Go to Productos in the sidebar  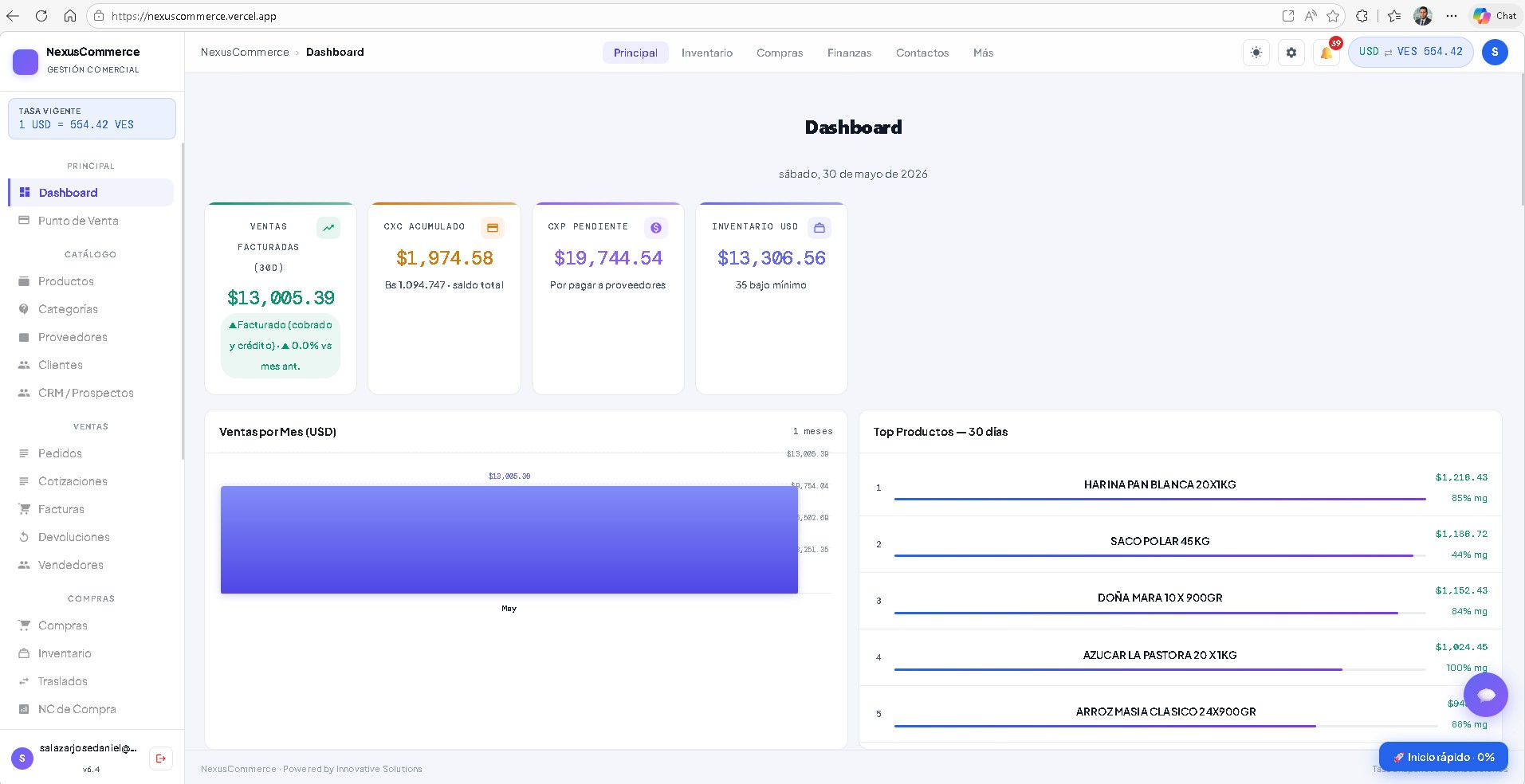click(91, 281)
